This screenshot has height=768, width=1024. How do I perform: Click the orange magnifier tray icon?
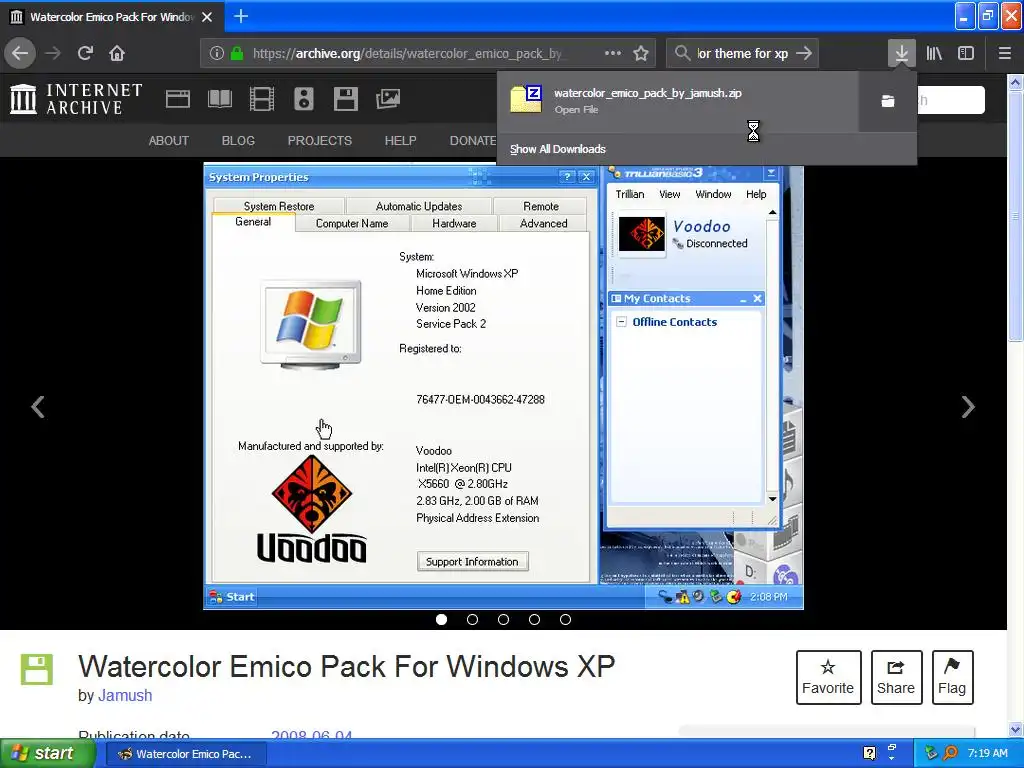(x=950, y=754)
